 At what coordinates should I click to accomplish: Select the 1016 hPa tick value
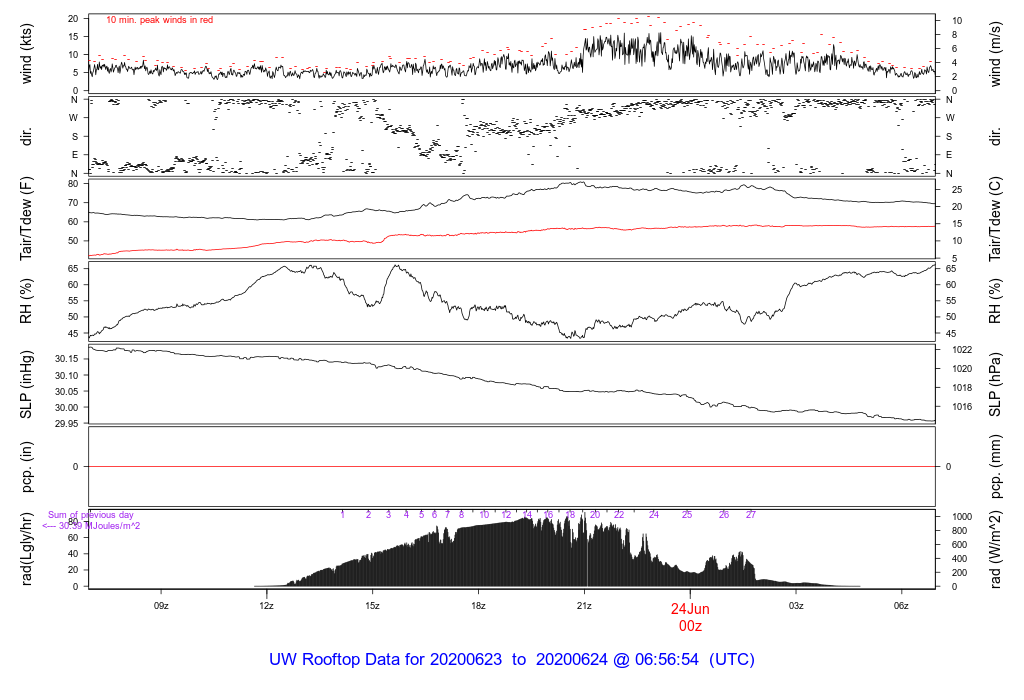click(962, 407)
